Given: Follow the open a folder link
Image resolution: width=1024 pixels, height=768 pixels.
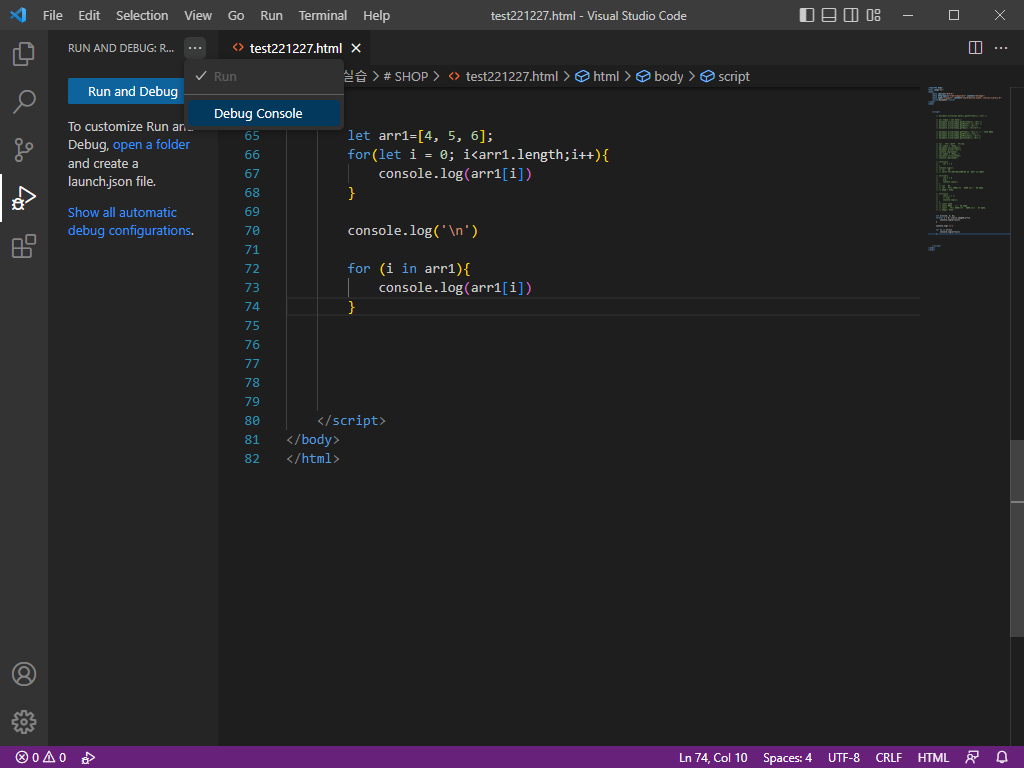Looking at the screenshot, I should pyautogui.click(x=152, y=144).
